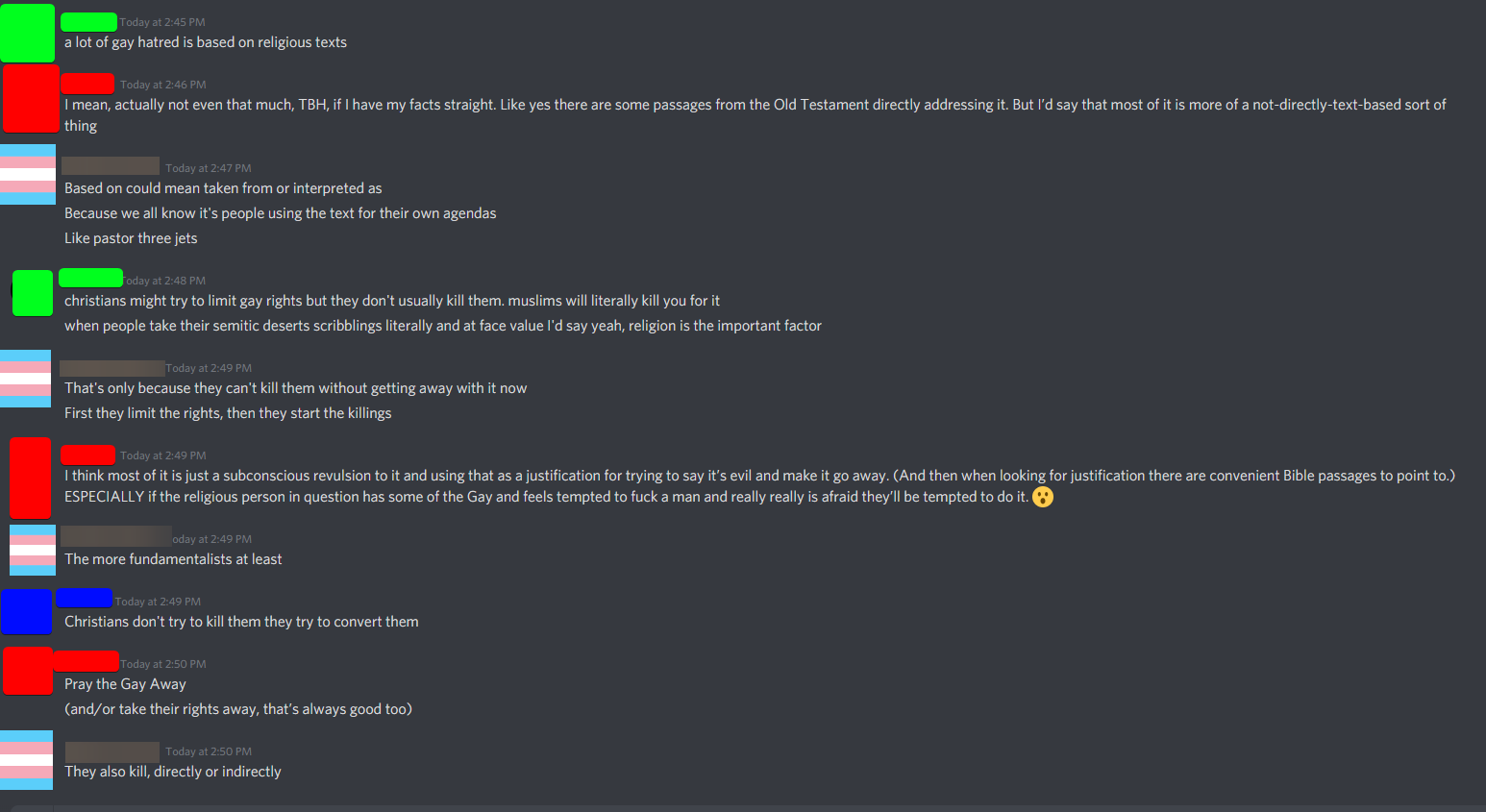Click the 'Today at 2:47 PM' timestamp

[x=208, y=168]
